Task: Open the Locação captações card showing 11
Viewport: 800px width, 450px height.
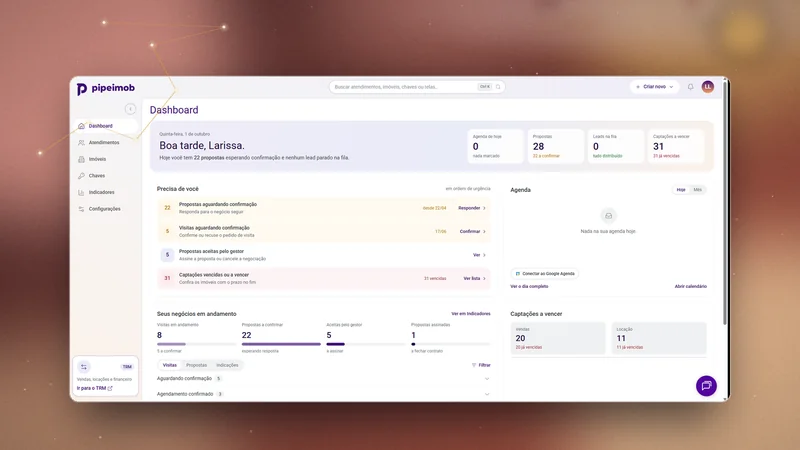Action: (x=659, y=338)
